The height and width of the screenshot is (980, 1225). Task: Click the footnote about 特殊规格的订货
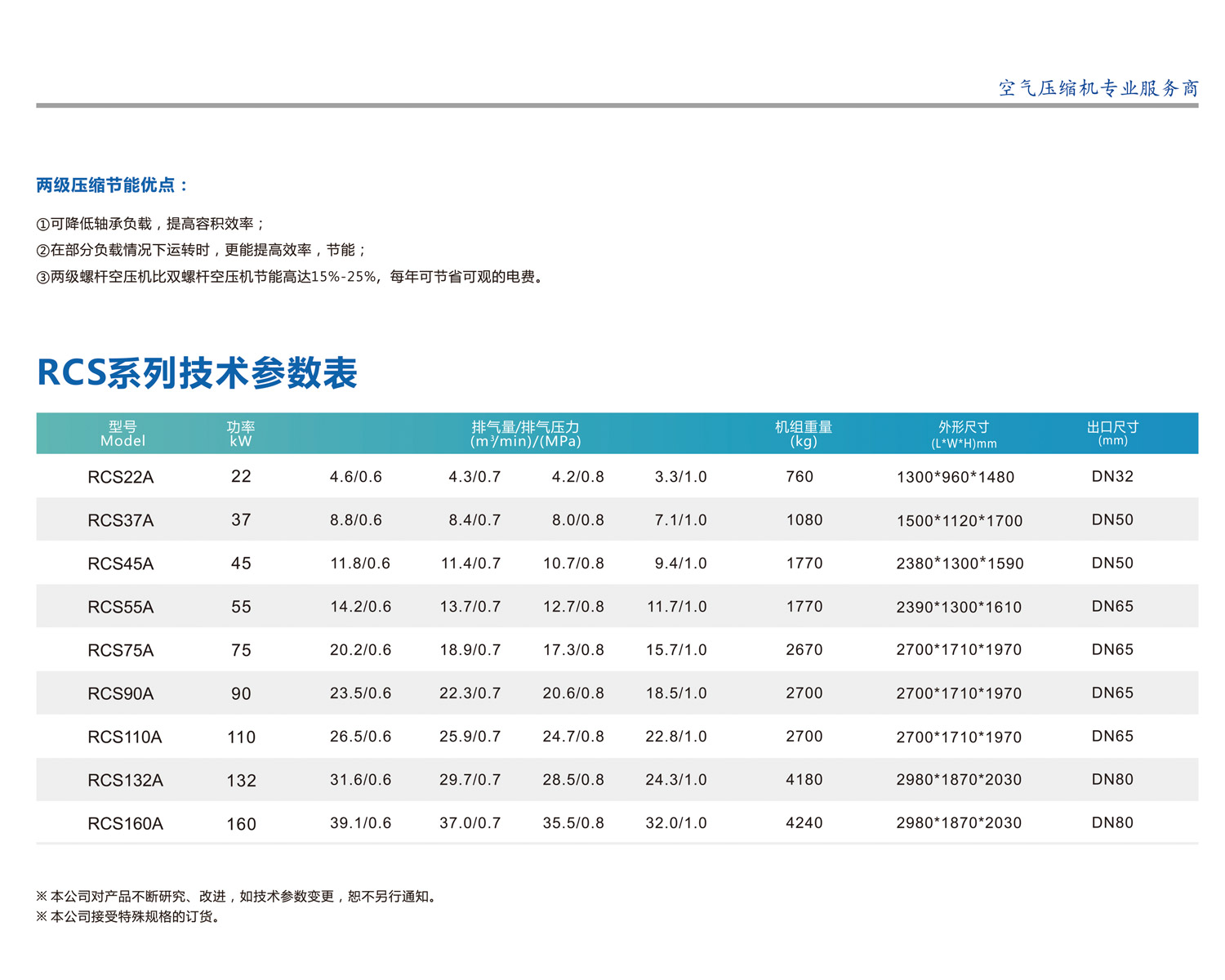(128, 917)
